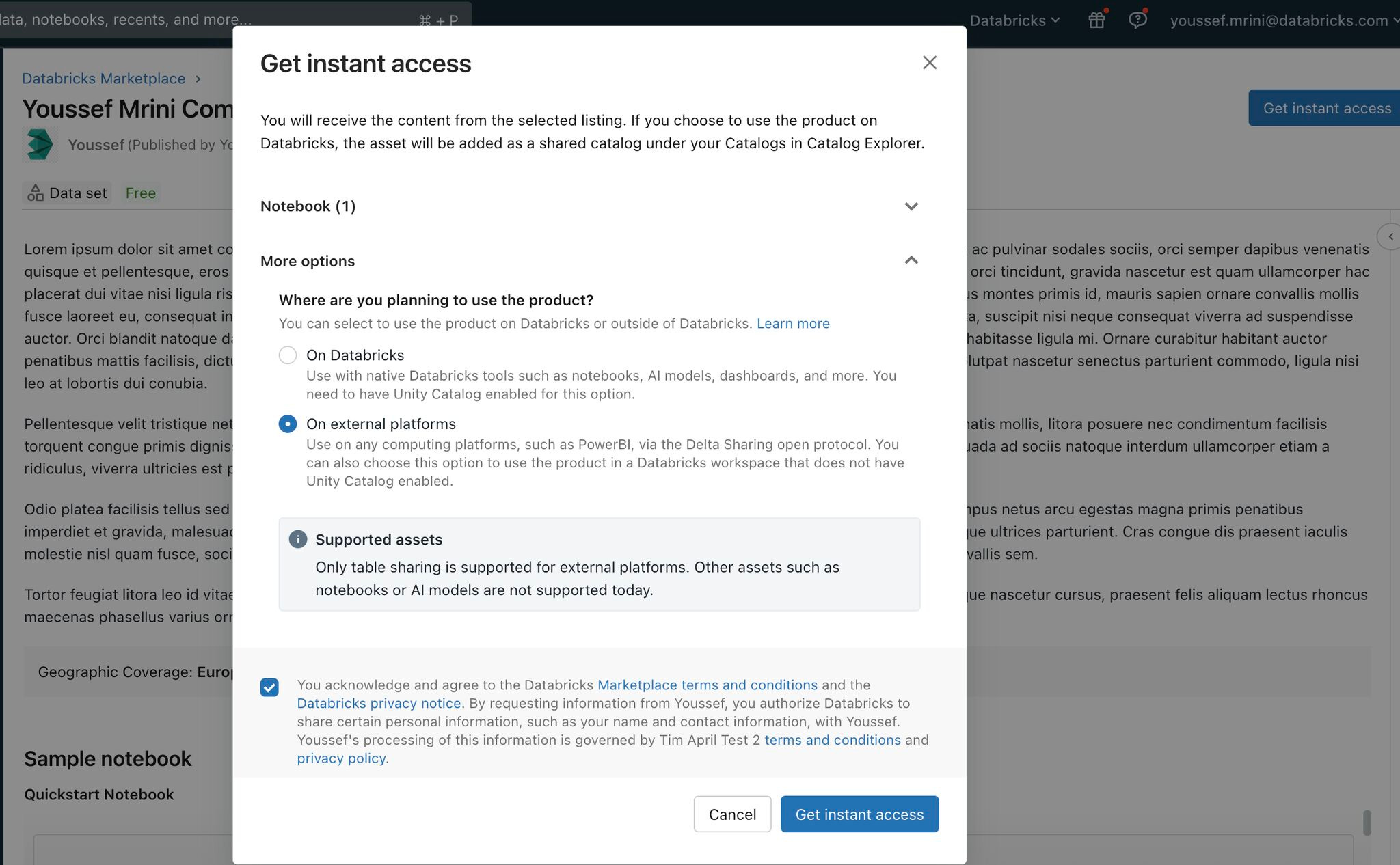Screen dimensions: 1400x865
Task: Open provider's terms and conditions link
Action: [x=833, y=740]
